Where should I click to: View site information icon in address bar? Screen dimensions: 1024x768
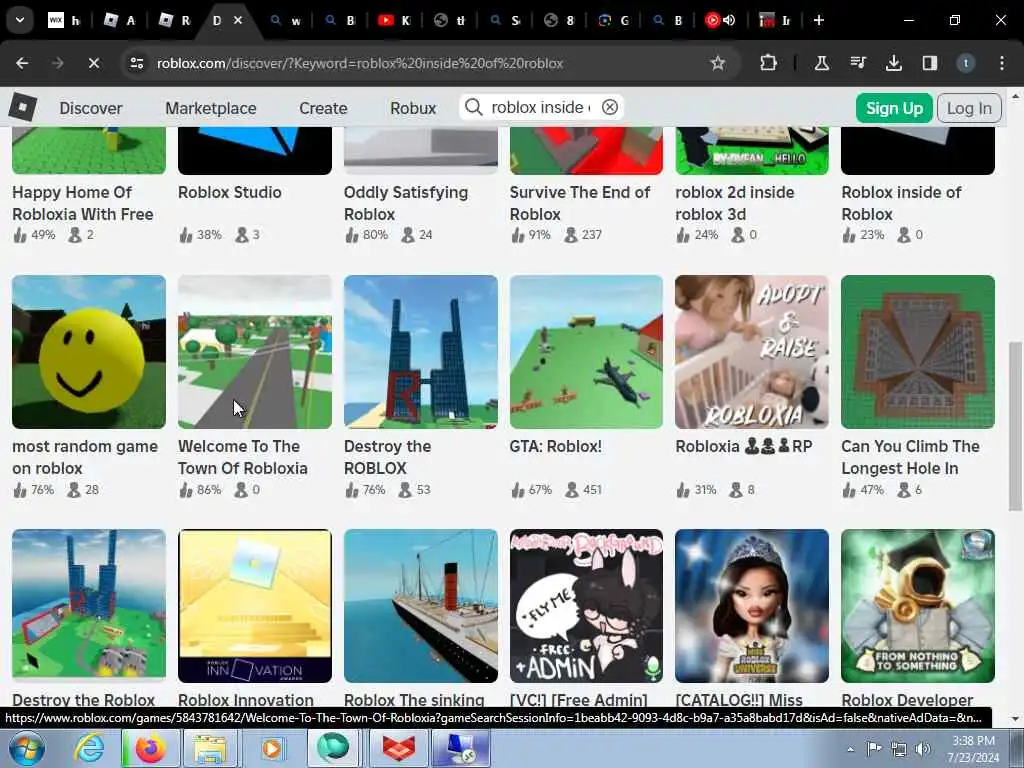pyautogui.click(x=136, y=63)
